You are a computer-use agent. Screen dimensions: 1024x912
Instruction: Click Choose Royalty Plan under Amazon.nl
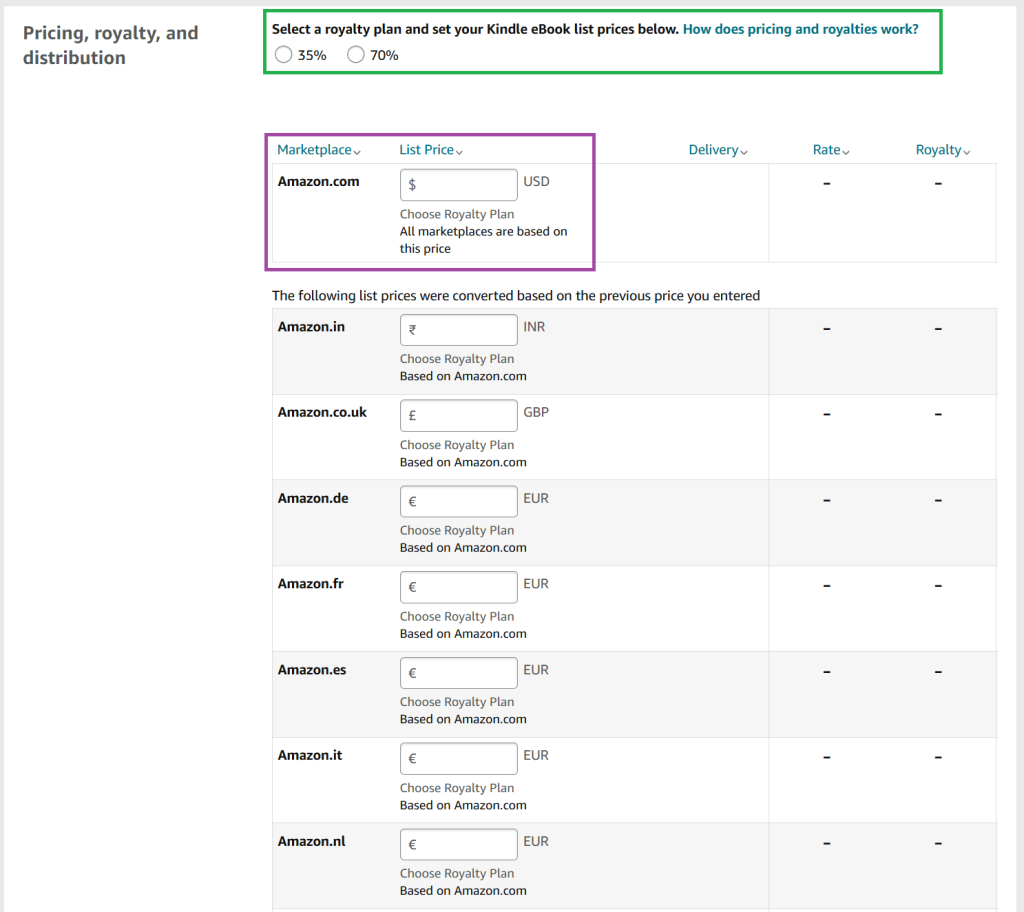[x=456, y=873]
